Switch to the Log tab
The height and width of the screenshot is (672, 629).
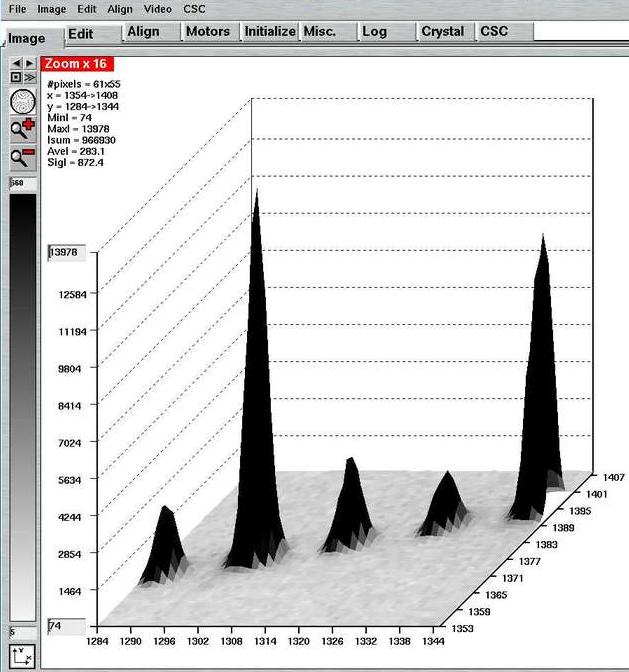(387, 32)
